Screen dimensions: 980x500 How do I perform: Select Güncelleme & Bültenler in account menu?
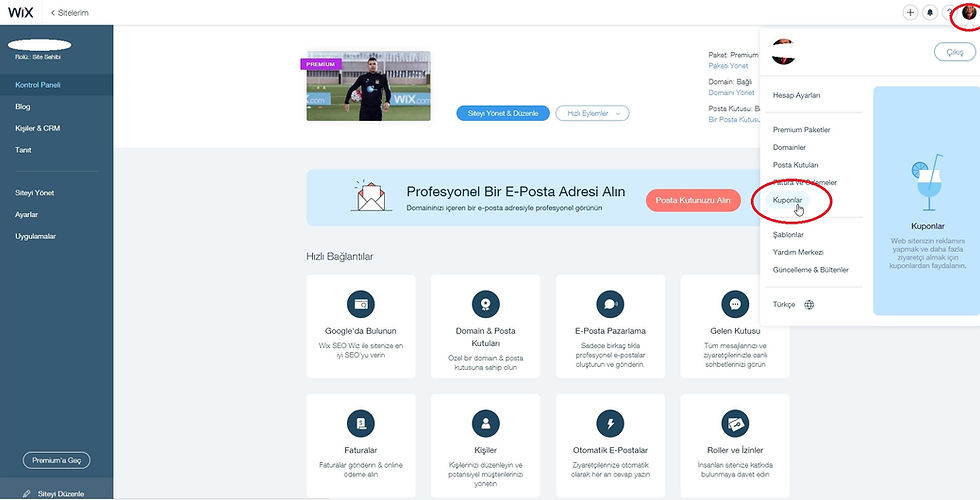pyautogui.click(x=811, y=269)
